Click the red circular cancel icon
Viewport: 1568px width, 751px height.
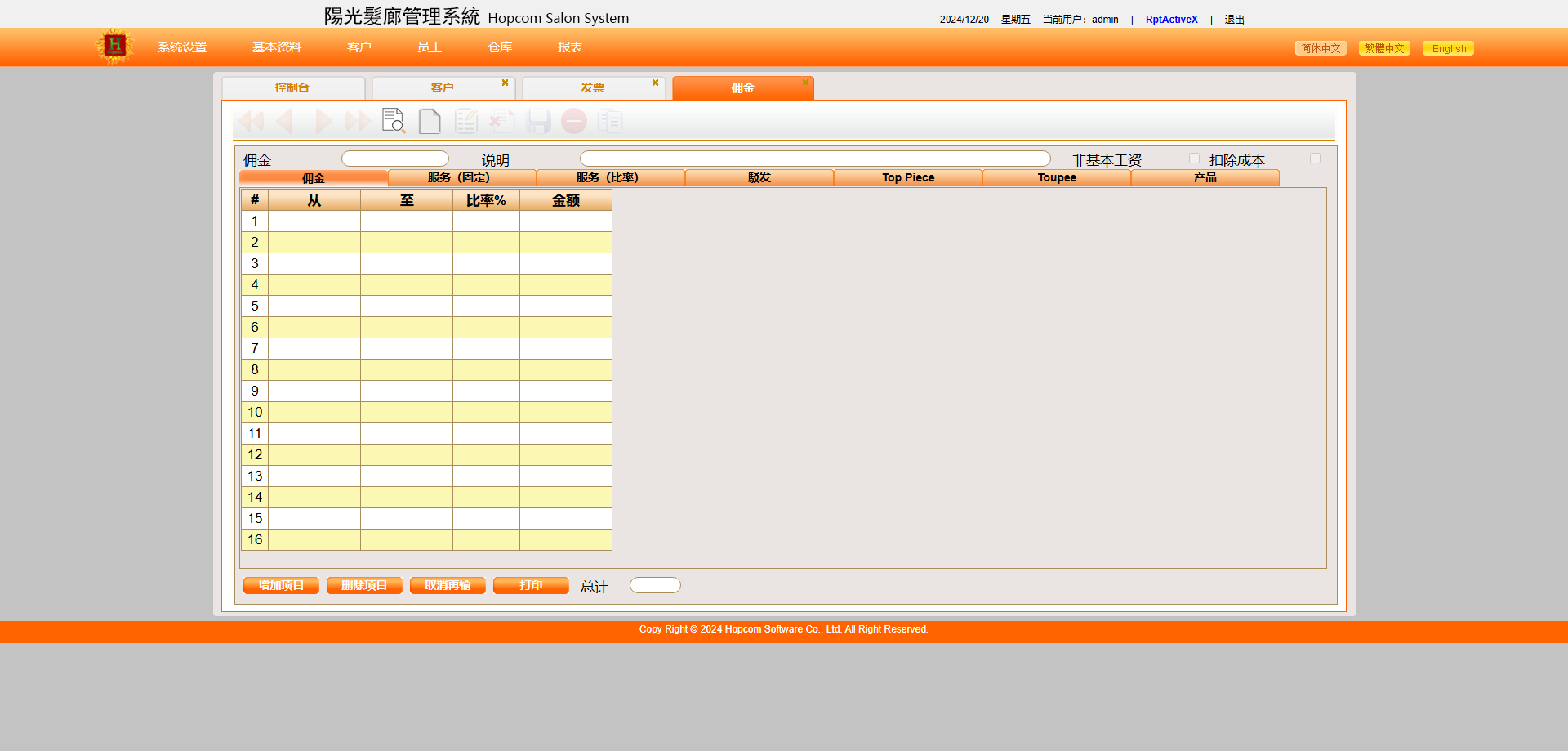(x=574, y=121)
